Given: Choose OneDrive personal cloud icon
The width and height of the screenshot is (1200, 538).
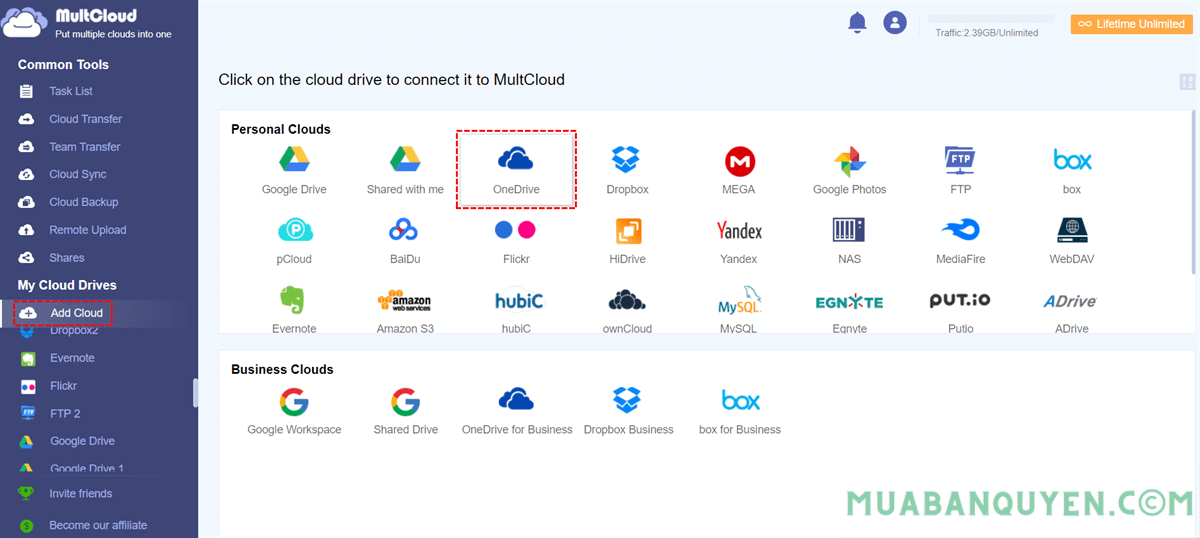Looking at the screenshot, I should [515, 160].
